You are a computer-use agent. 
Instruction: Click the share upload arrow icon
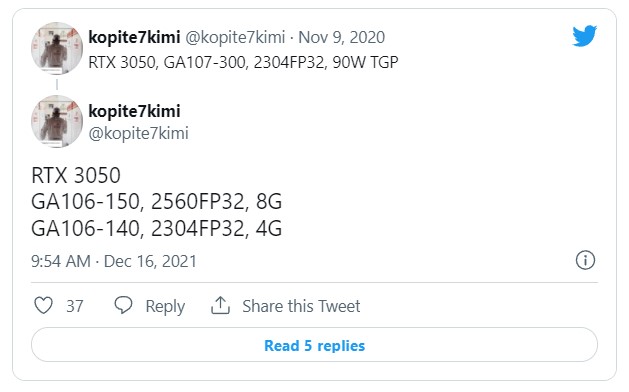[220, 306]
